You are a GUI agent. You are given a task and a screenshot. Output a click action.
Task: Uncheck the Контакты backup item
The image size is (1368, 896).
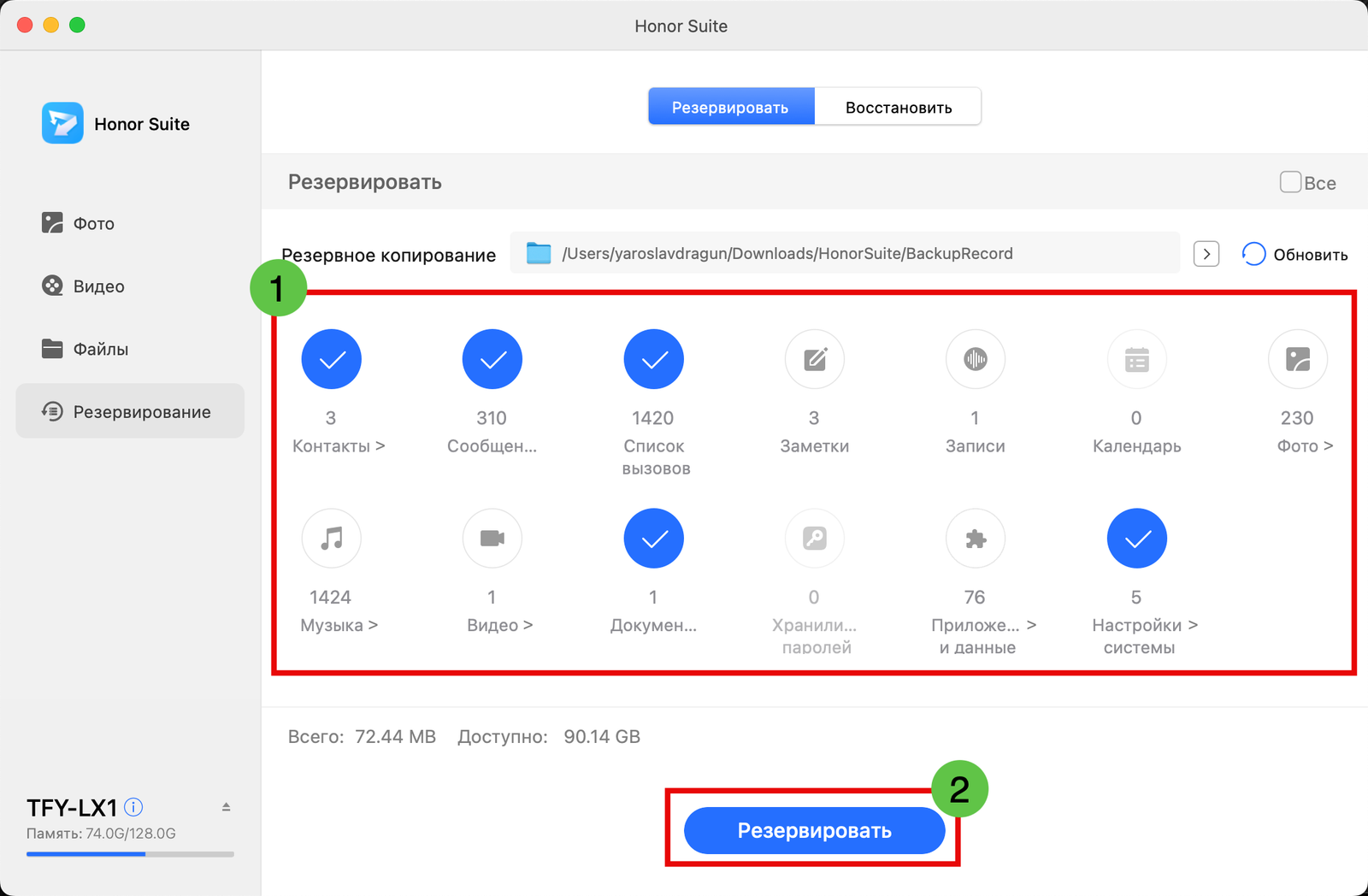[332, 359]
